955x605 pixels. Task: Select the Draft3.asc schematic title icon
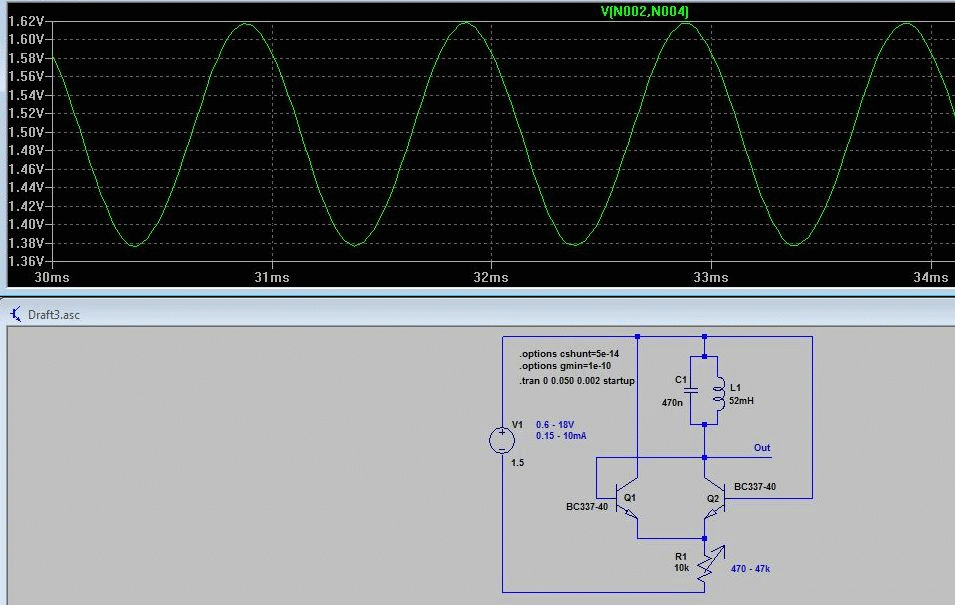(16, 314)
